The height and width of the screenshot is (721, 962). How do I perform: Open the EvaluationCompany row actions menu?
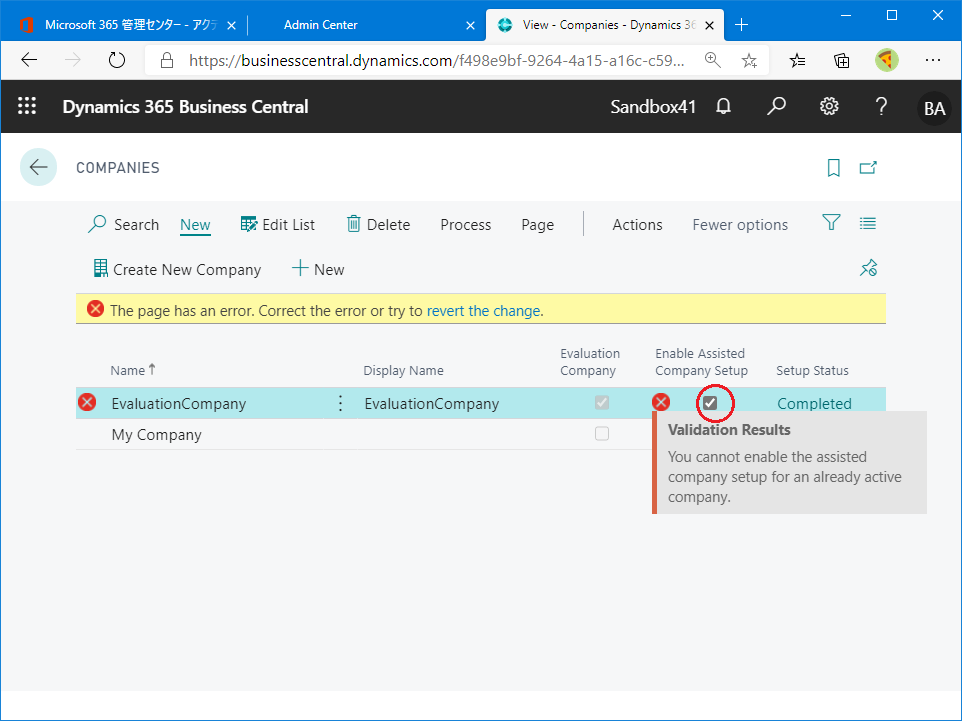click(341, 403)
